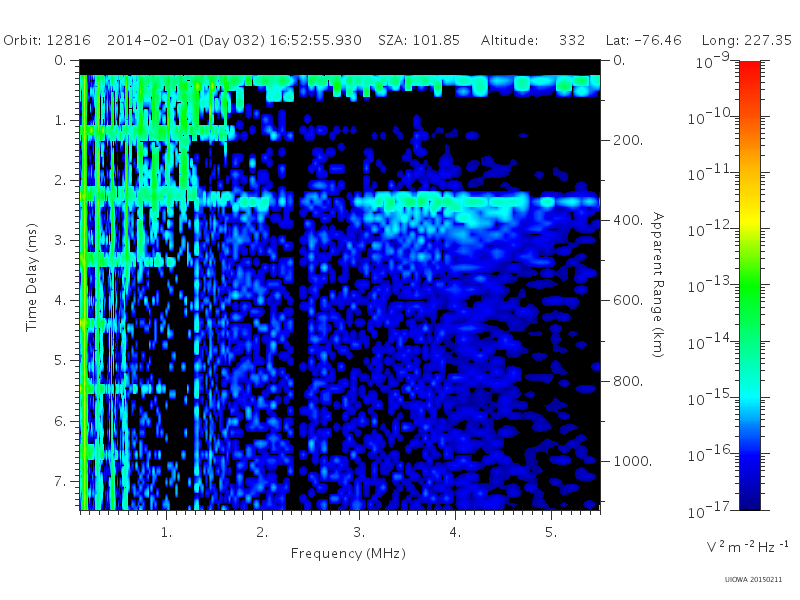The height and width of the screenshot is (600, 800).
Task: Click the '10^-9' color scale label
Action: (713, 62)
